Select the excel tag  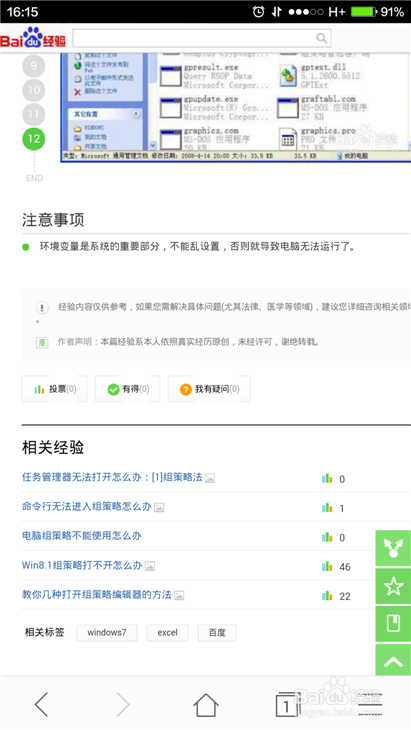[x=168, y=633]
